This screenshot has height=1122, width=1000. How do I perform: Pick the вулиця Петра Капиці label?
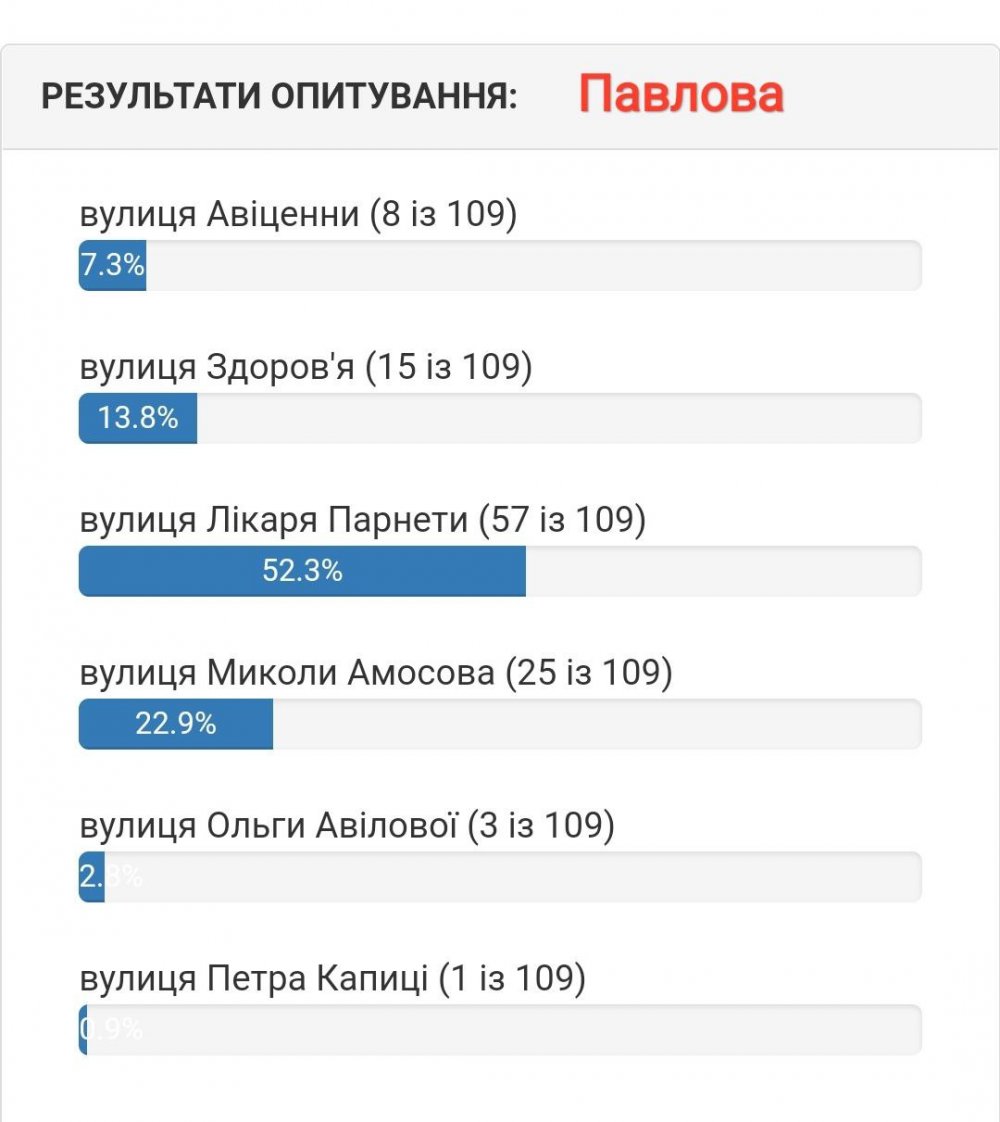click(332, 978)
